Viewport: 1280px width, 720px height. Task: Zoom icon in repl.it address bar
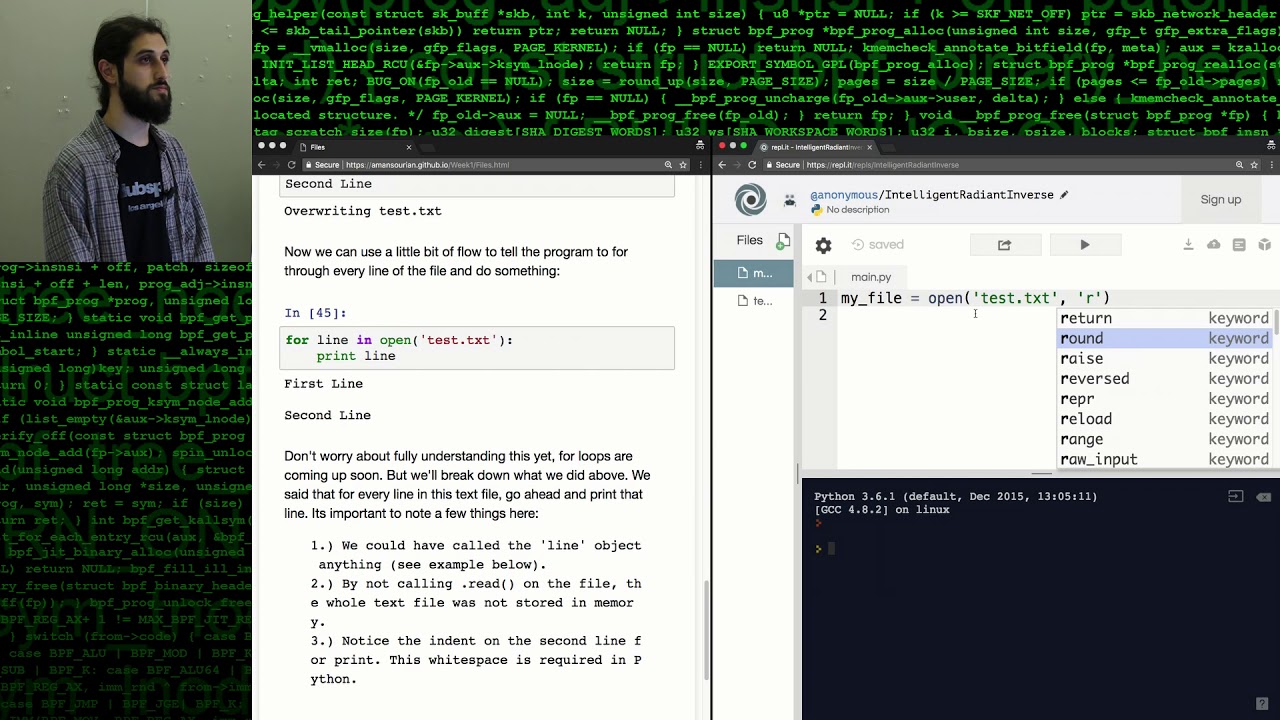point(1239,165)
